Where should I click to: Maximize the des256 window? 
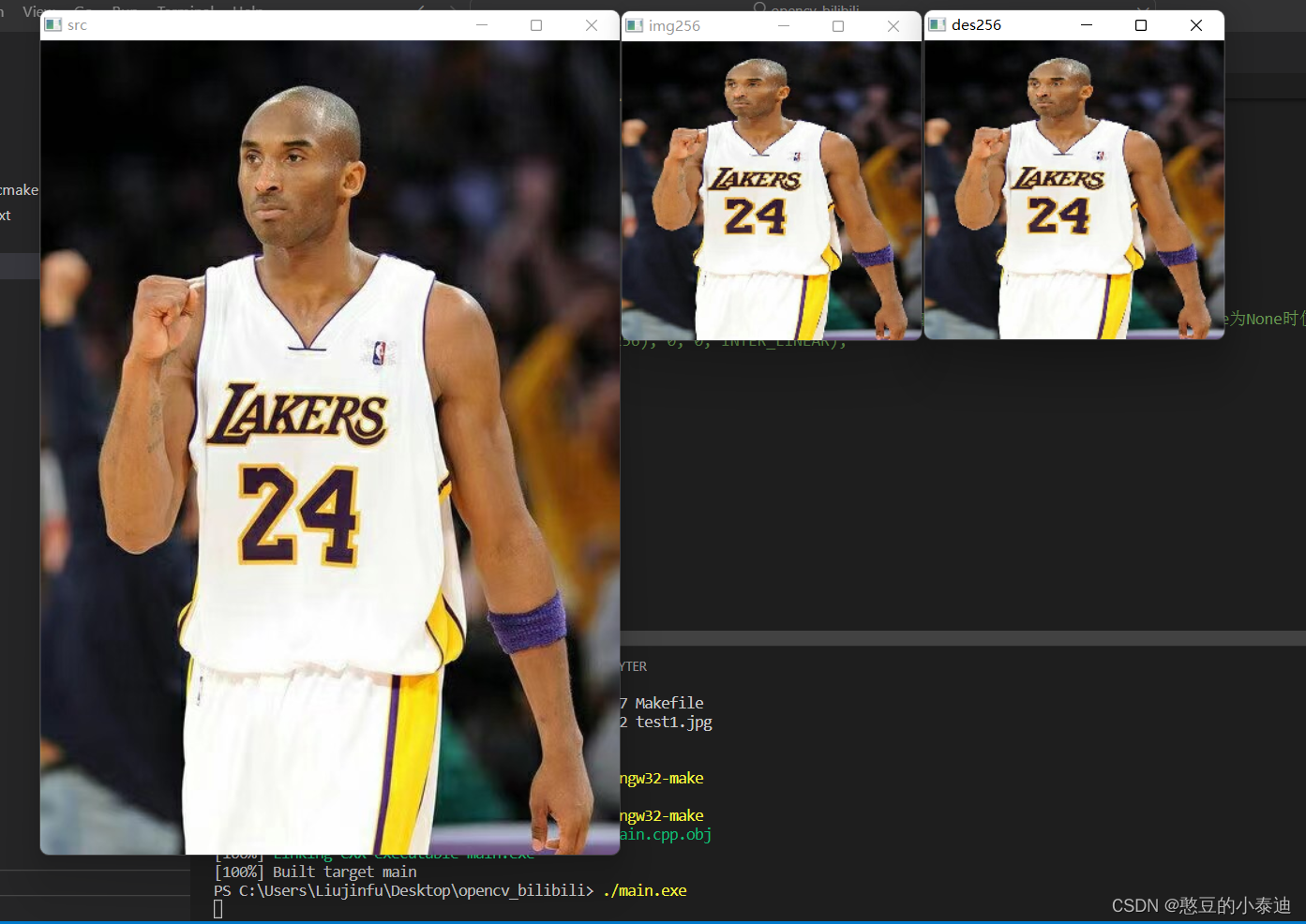1141,25
